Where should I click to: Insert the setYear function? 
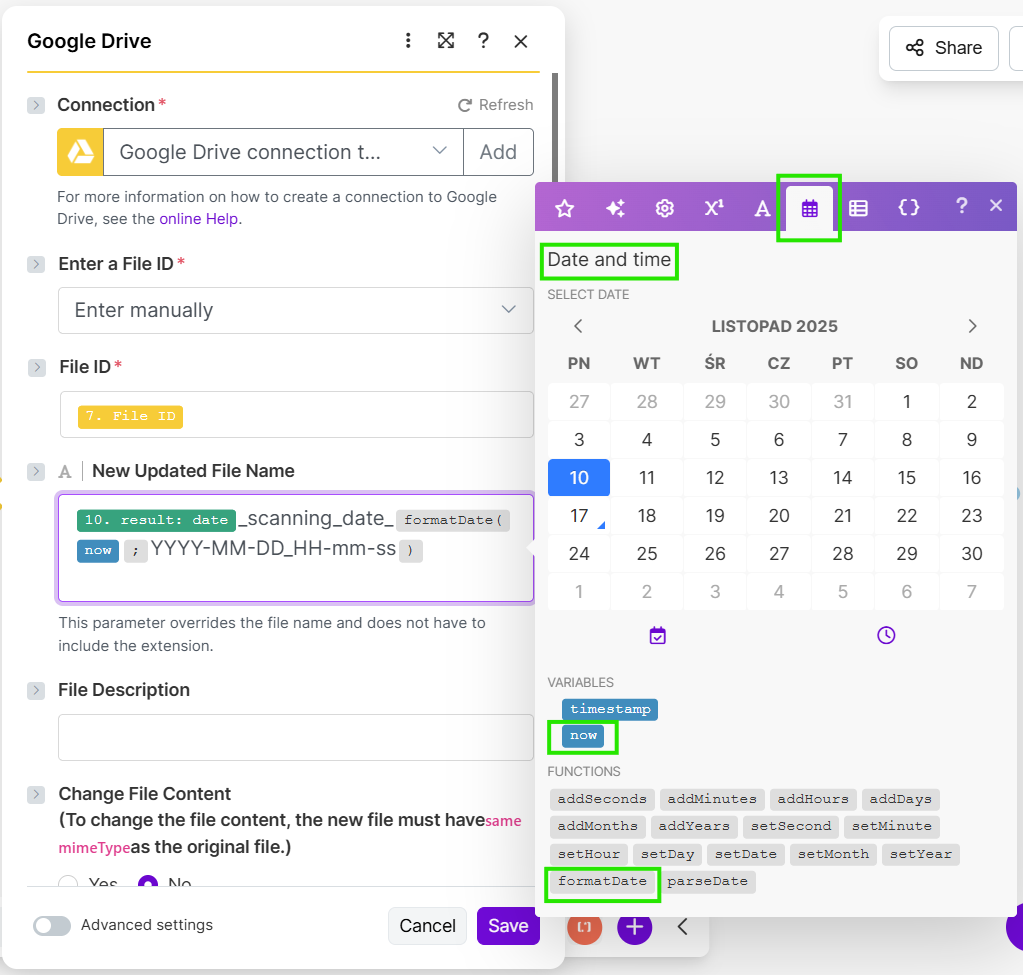[x=921, y=854]
